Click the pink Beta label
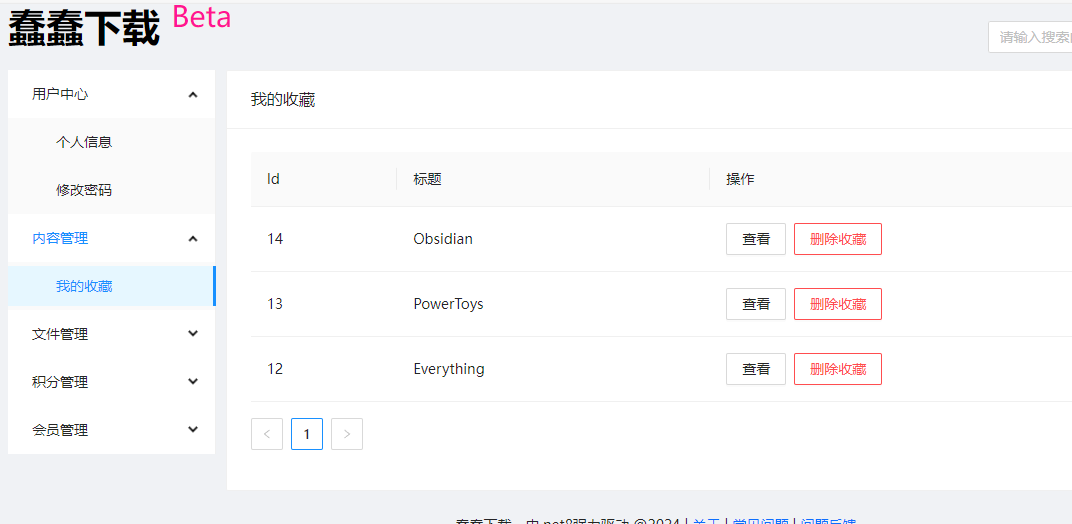Screen dimensions: 1072x524 202,16
